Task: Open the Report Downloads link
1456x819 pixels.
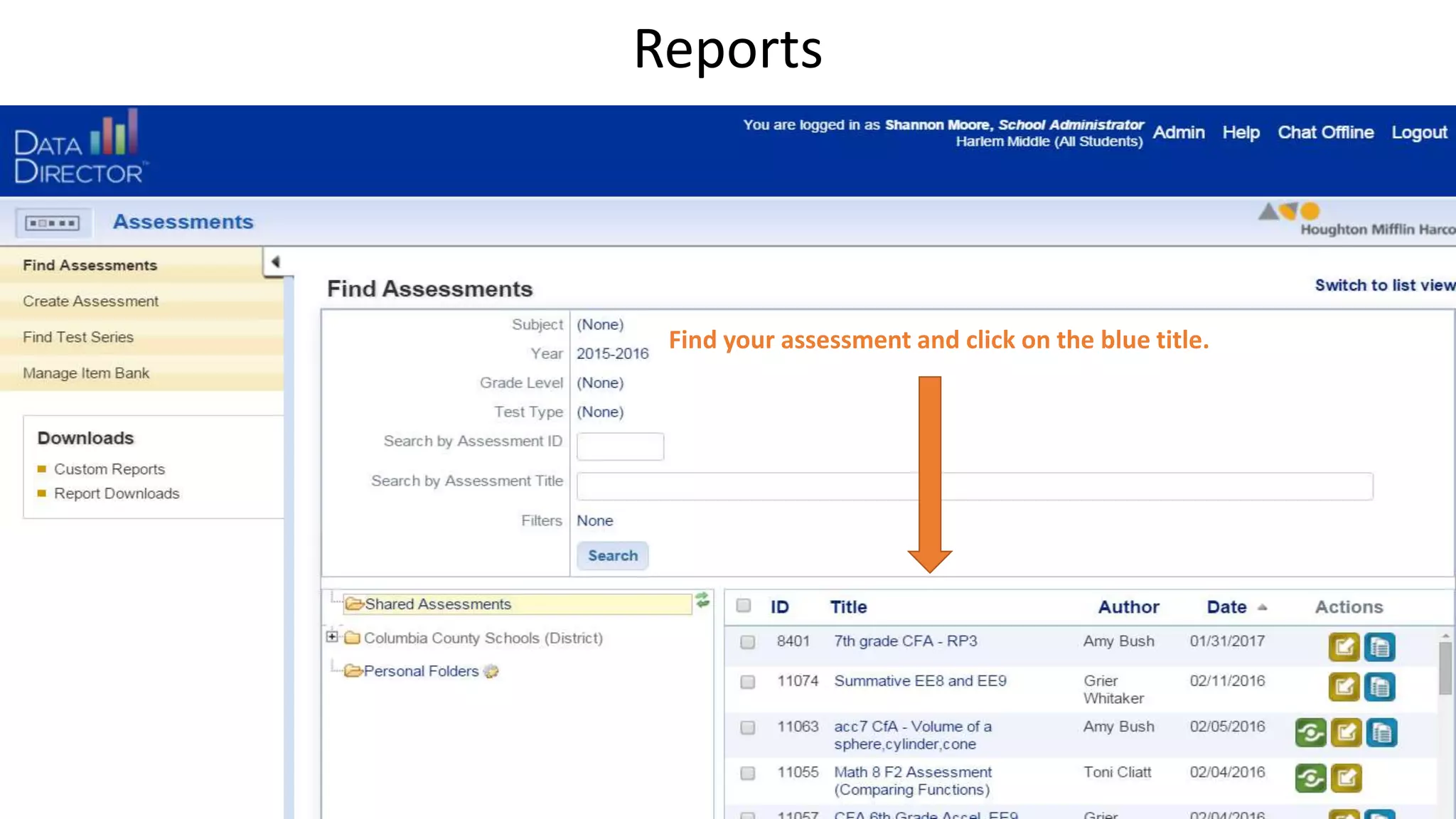Action: pos(117,493)
